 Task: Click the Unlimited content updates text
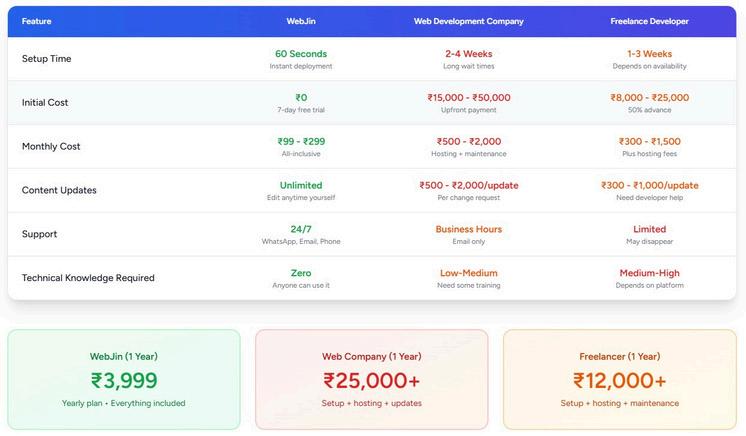(x=301, y=185)
